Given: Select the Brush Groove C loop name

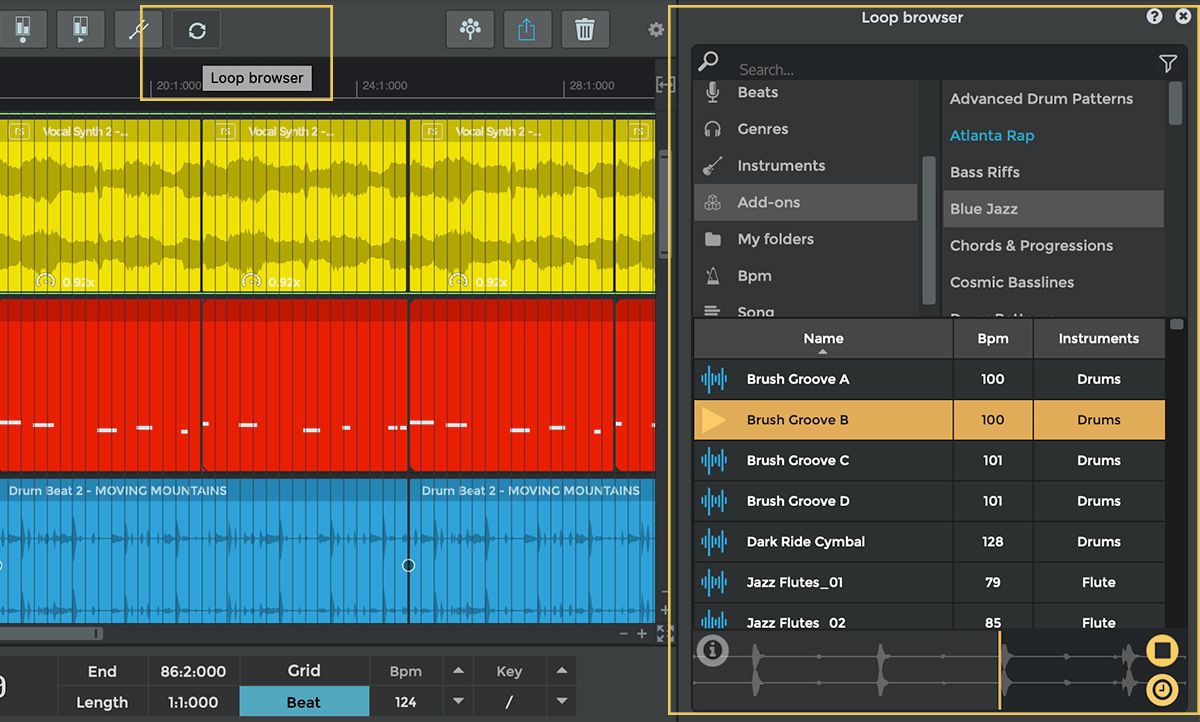Looking at the screenshot, I should point(798,461).
